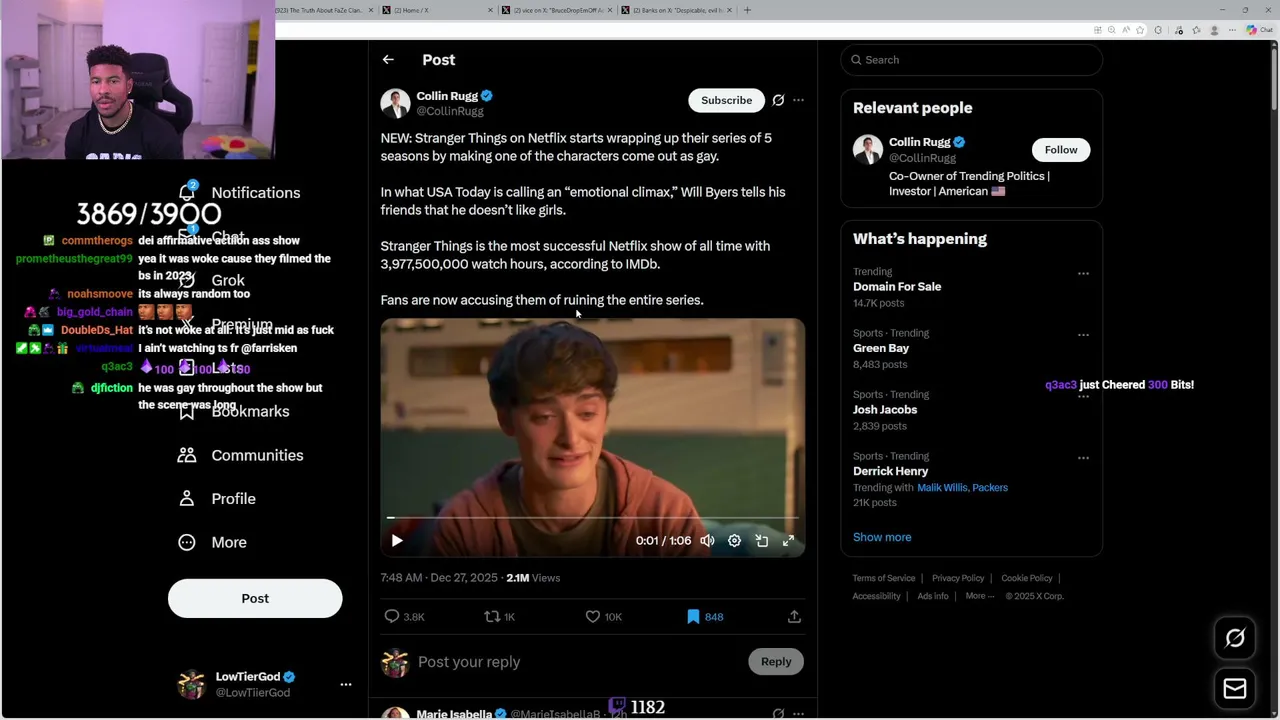Seek the video progress bar
Screen dimensions: 1280x720
click(593, 518)
